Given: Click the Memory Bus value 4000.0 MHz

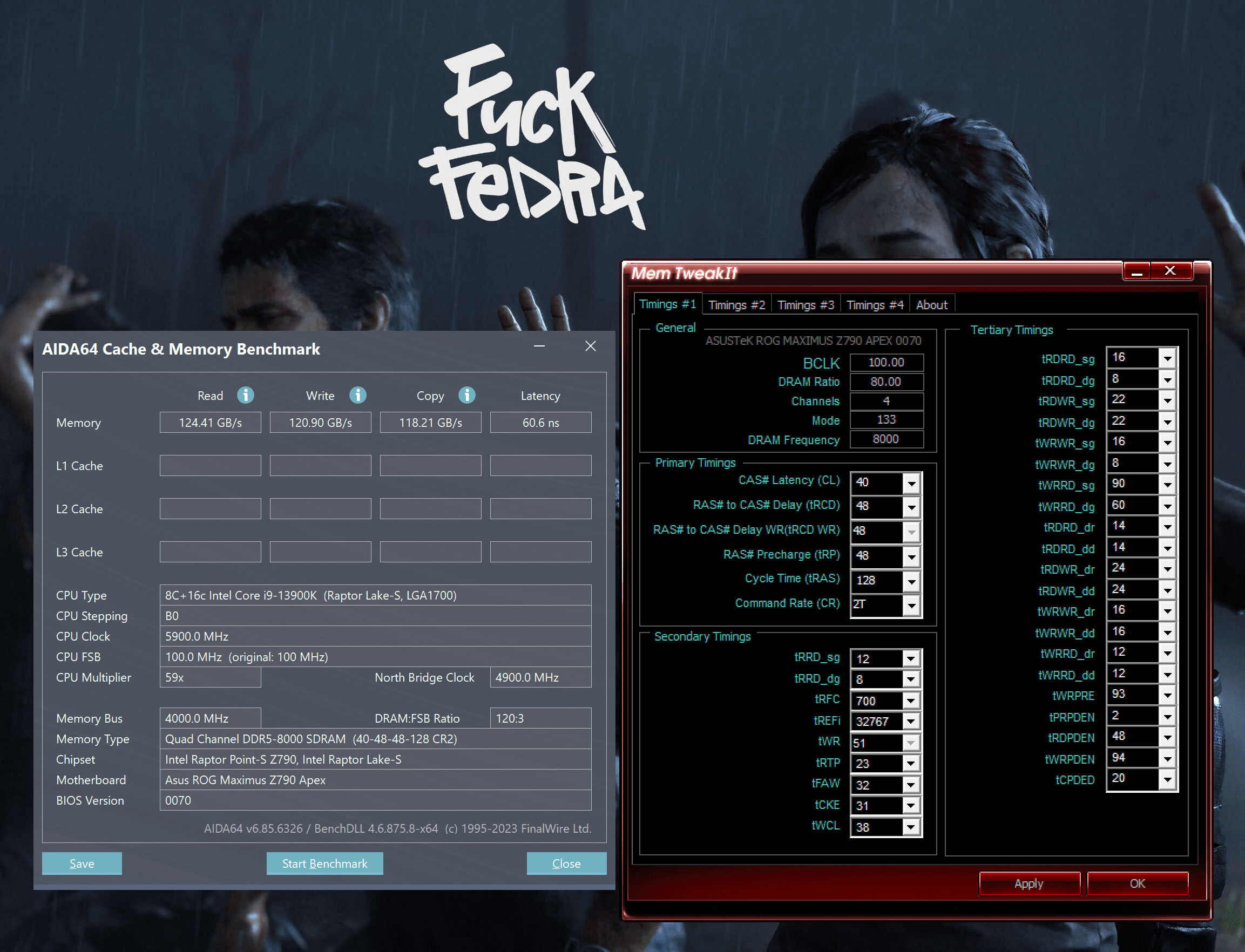Looking at the screenshot, I should (x=211, y=718).
